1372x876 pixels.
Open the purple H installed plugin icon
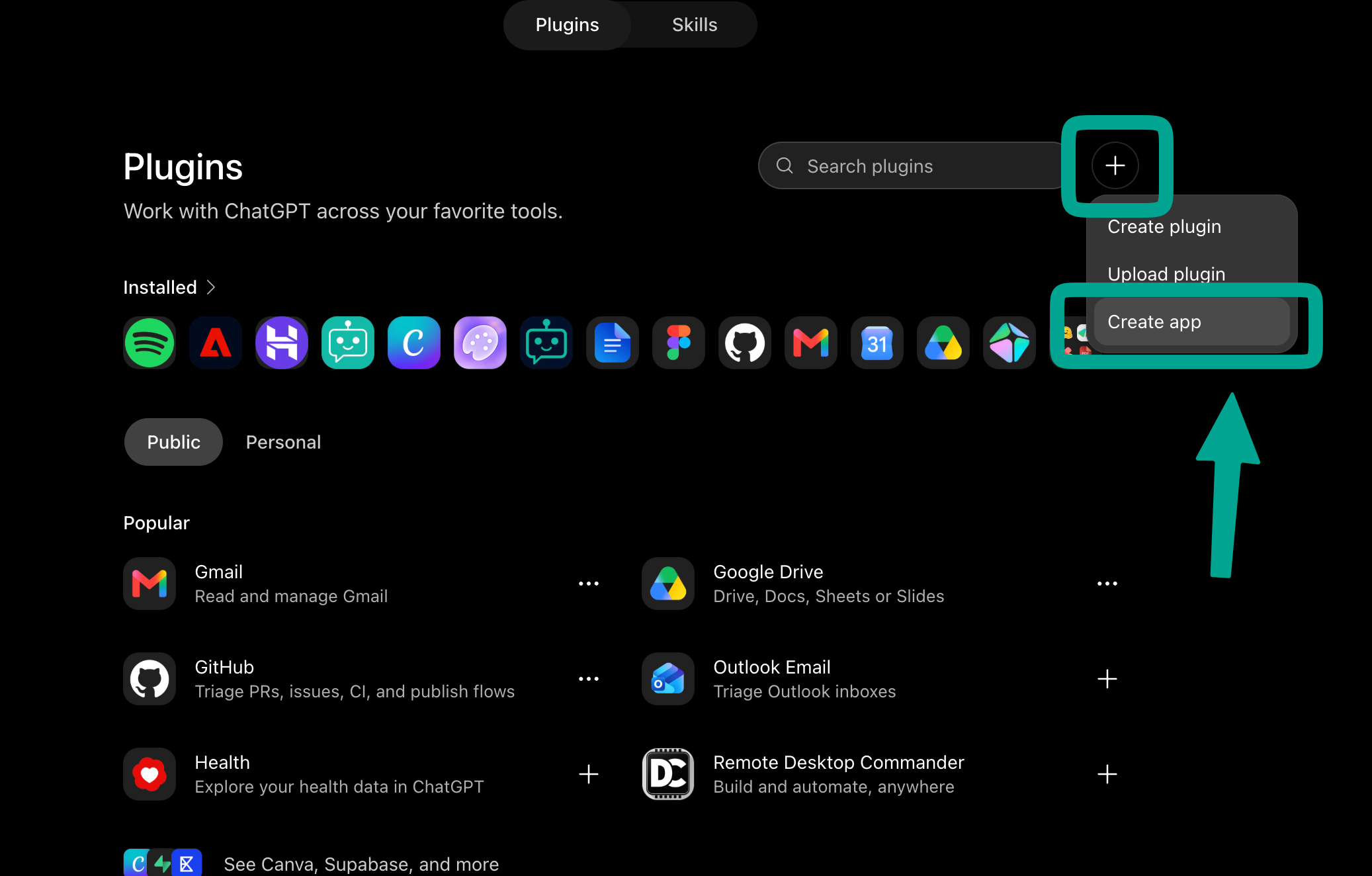click(x=282, y=343)
